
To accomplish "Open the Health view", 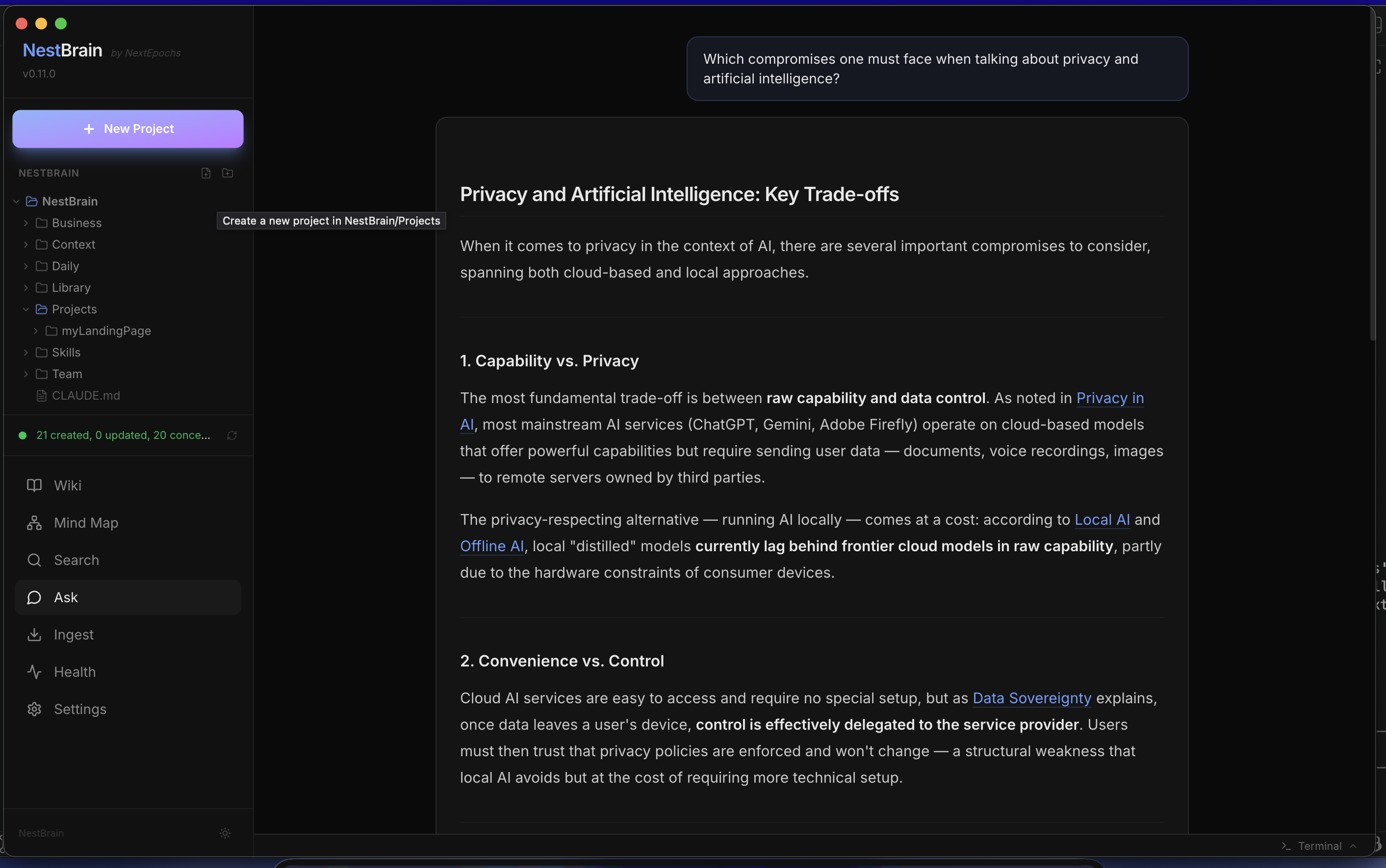I will [75, 672].
